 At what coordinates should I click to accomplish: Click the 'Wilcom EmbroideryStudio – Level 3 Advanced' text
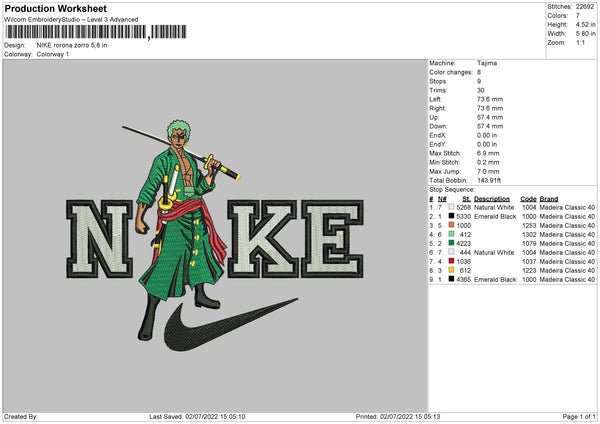[x=71, y=20]
